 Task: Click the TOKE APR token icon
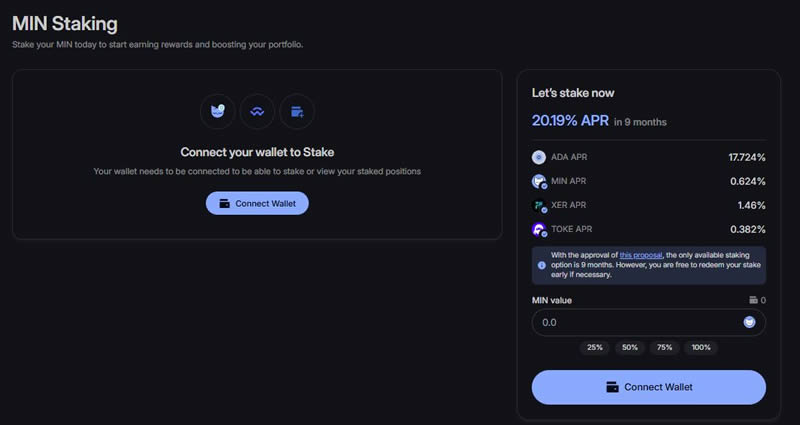point(539,229)
